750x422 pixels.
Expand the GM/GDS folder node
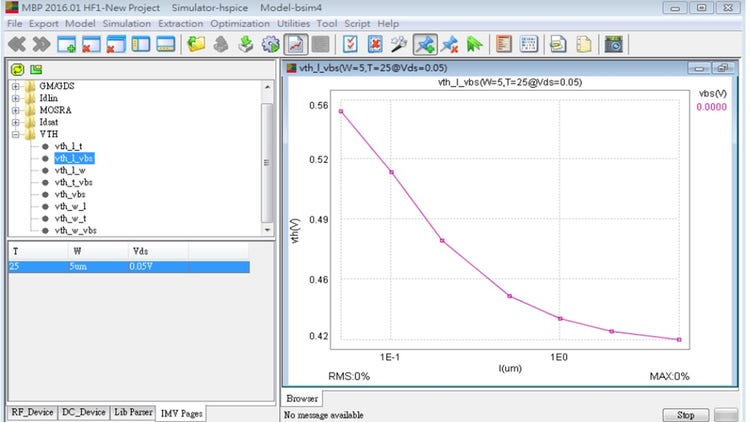(15, 86)
